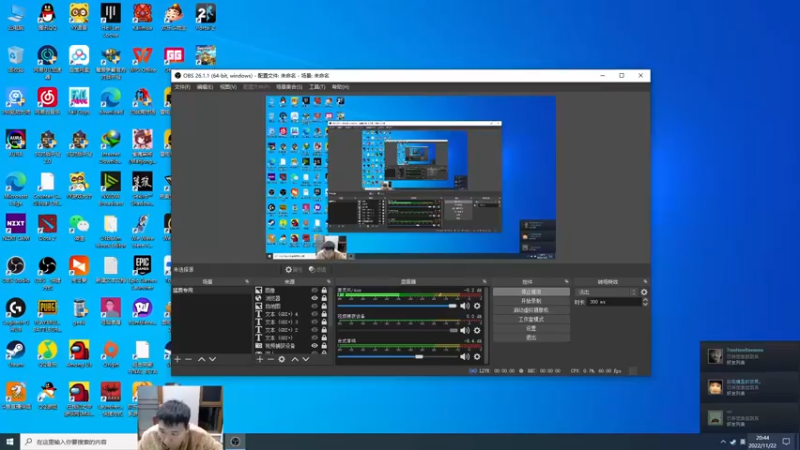The height and width of the screenshot is (450, 800).
Task: Click the 开始录制 button
Action: point(531,301)
